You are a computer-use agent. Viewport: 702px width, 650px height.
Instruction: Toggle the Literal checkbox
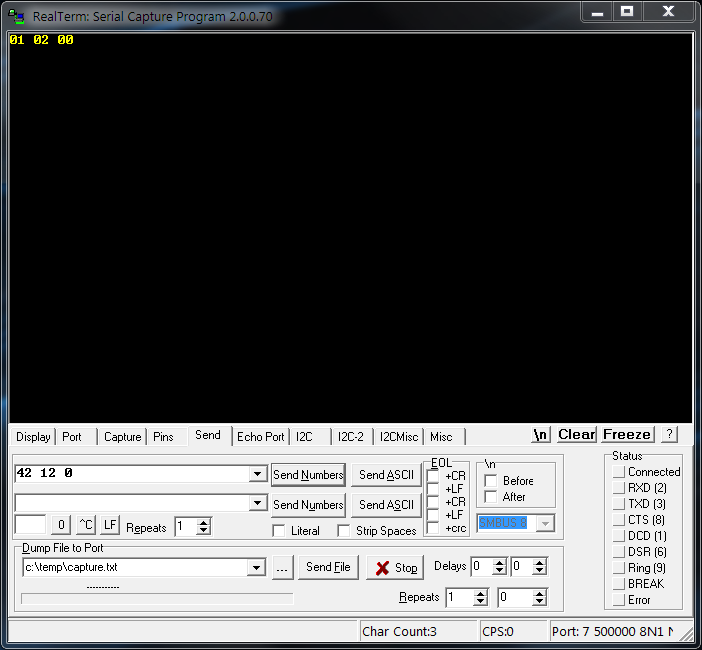coord(278,531)
